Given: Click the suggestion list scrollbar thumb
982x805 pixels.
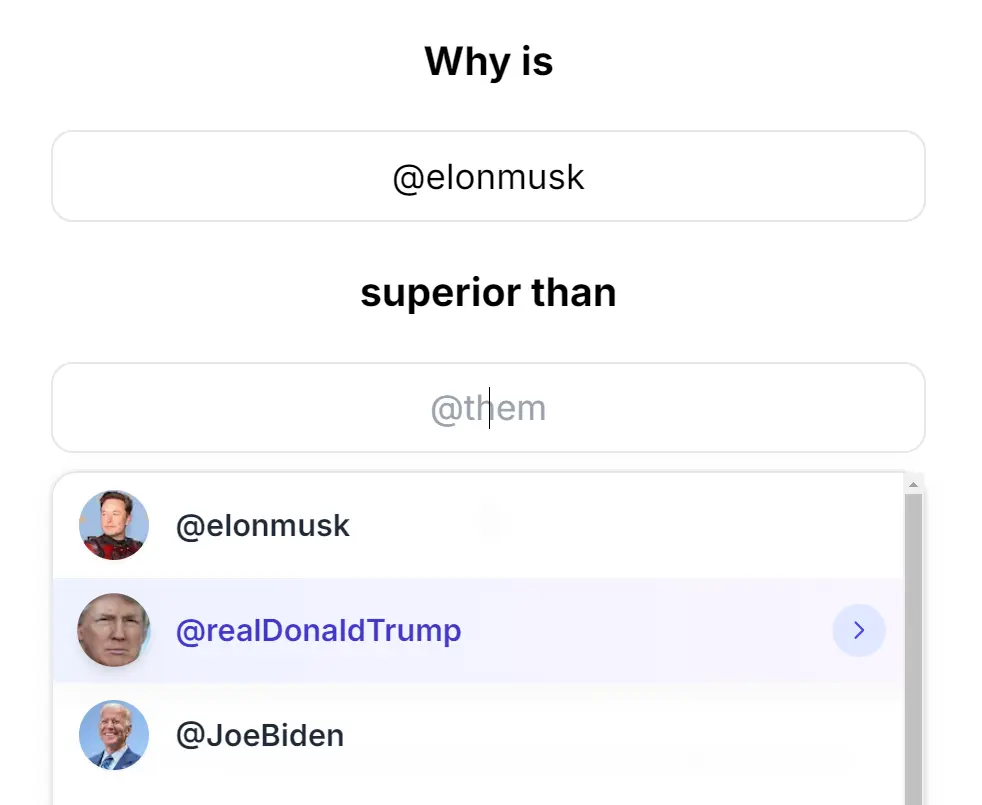Looking at the screenshot, I should pyautogui.click(x=913, y=640).
